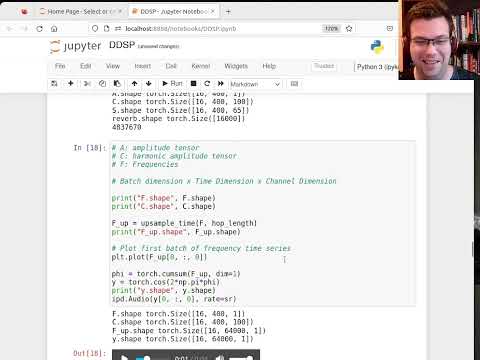Click the 4837670 output value

(x=127, y=127)
